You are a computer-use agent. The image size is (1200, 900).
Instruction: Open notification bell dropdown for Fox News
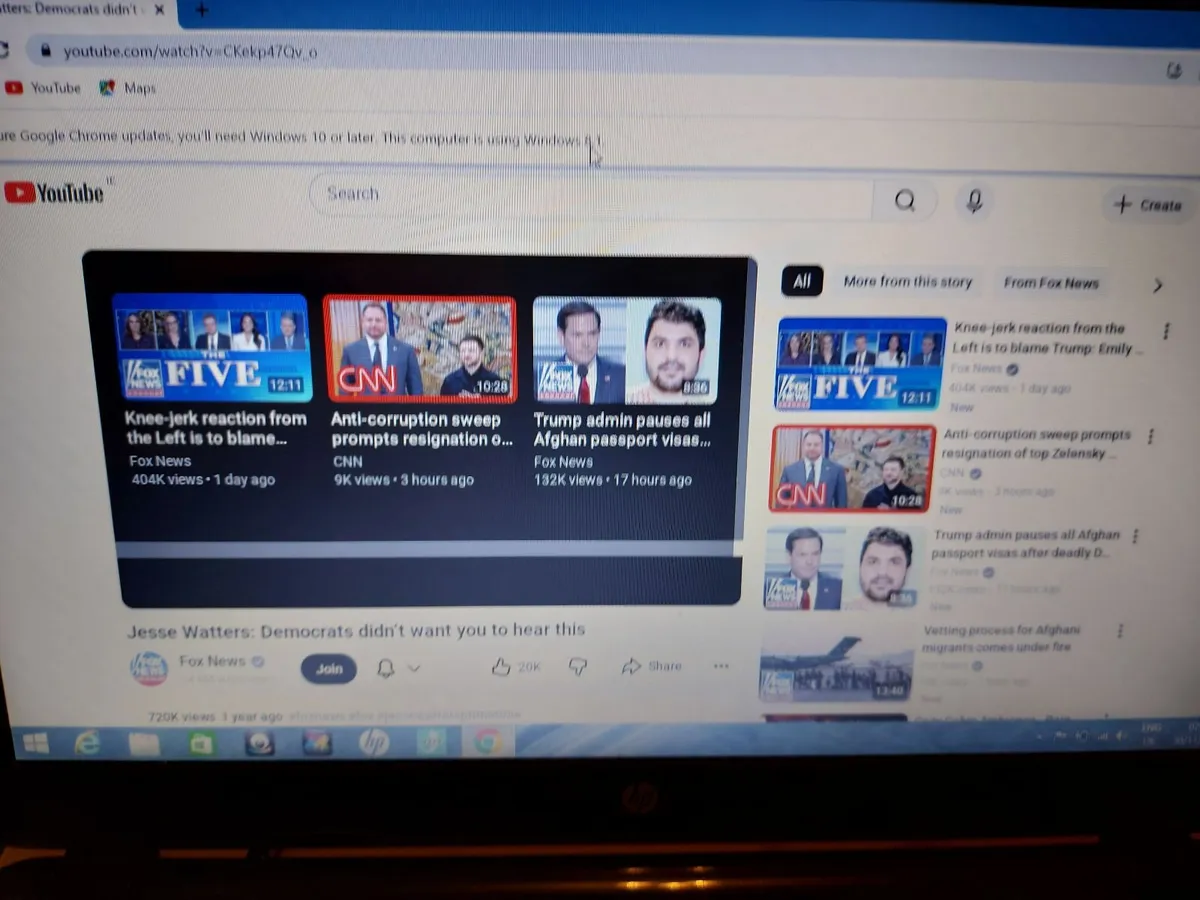[x=397, y=668]
